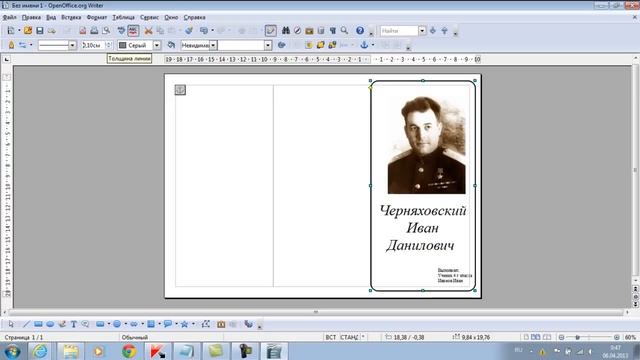640x360 pixels.
Task: Select the arrow pointer tool in the drawing bar
Action: click(x=11, y=324)
